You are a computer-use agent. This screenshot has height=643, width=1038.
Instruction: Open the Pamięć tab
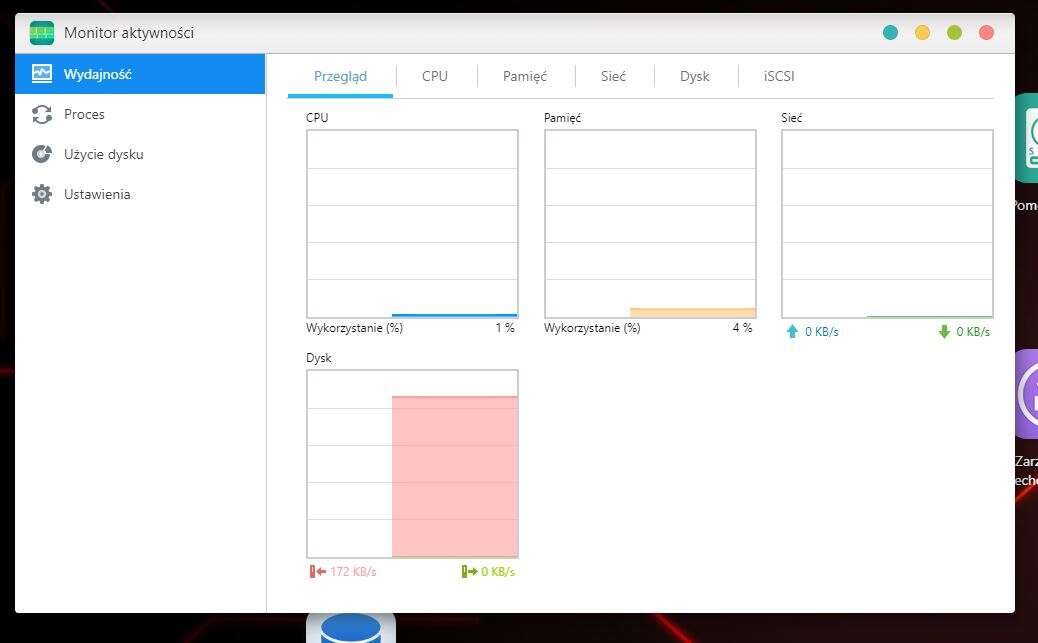point(525,76)
